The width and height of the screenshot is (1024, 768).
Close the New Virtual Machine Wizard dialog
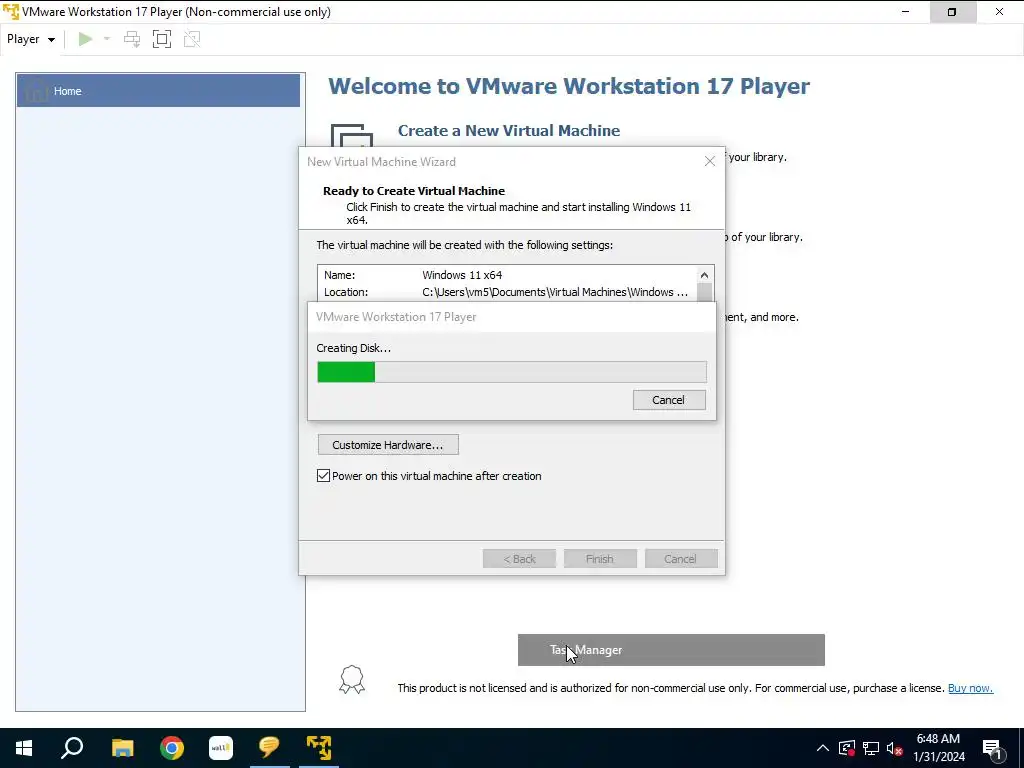710,161
